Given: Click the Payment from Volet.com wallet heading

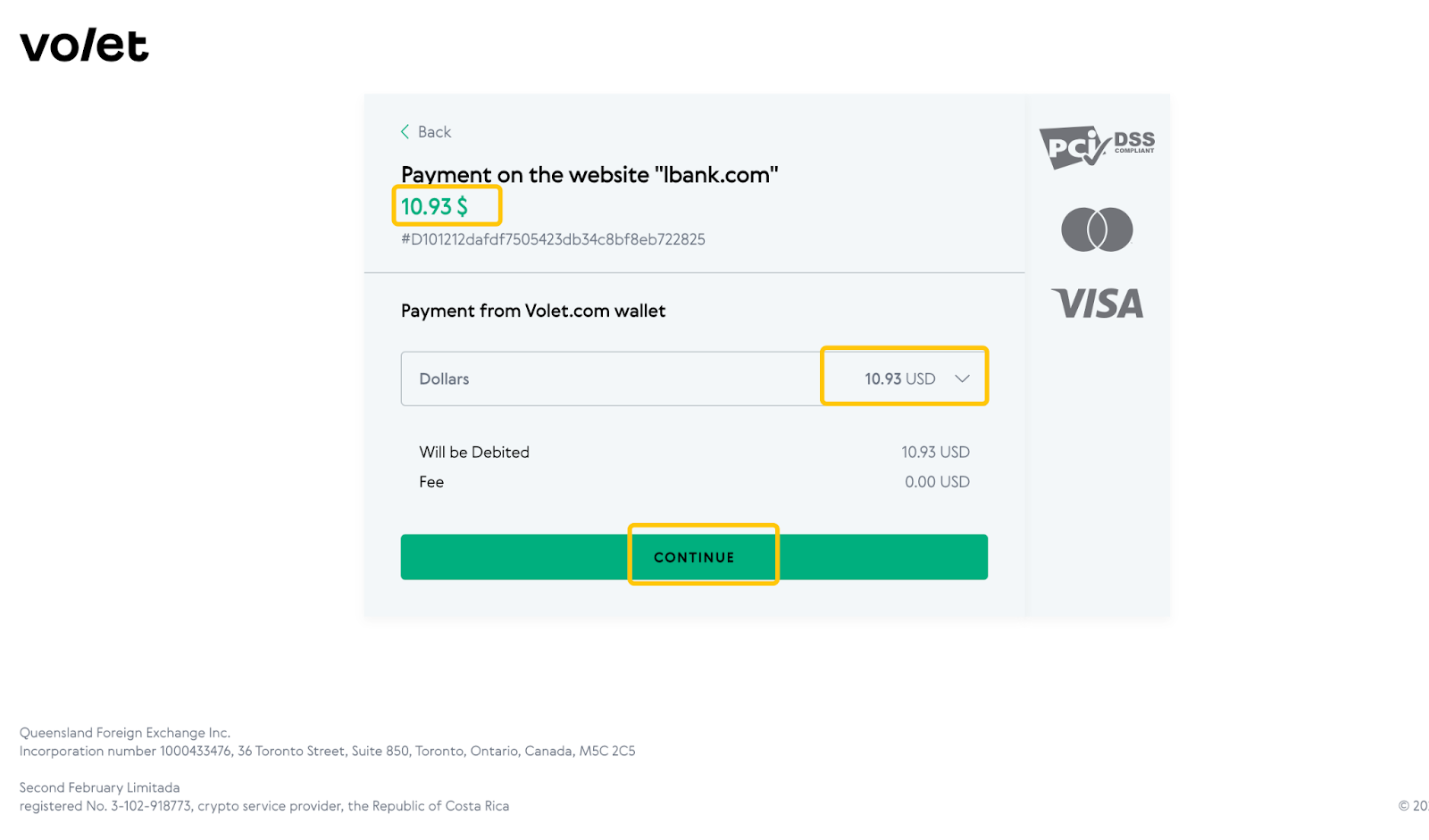Looking at the screenshot, I should pyautogui.click(x=533, y=311).
